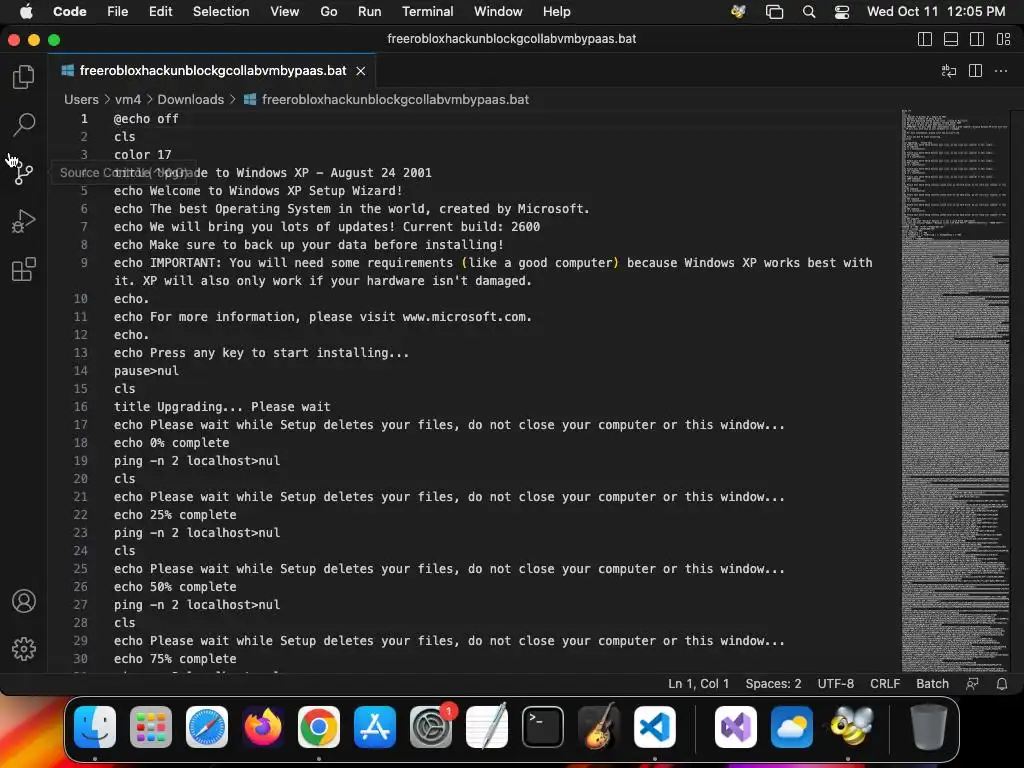Click the bee icon in menu bar
1024x768 pixels.
point(739,12)
